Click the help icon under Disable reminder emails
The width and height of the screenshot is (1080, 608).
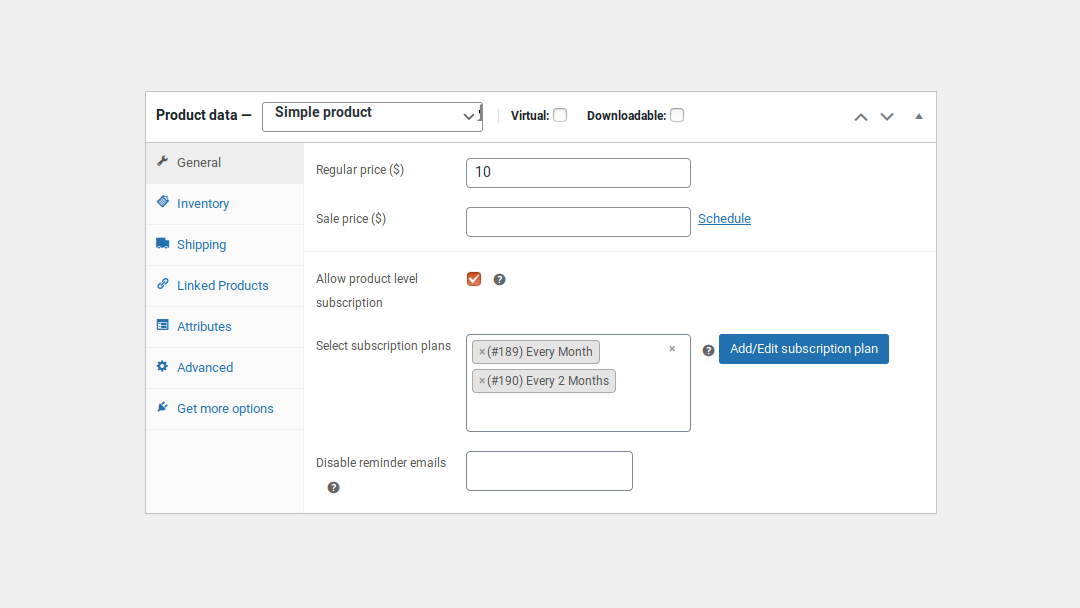tap(333, 487)
